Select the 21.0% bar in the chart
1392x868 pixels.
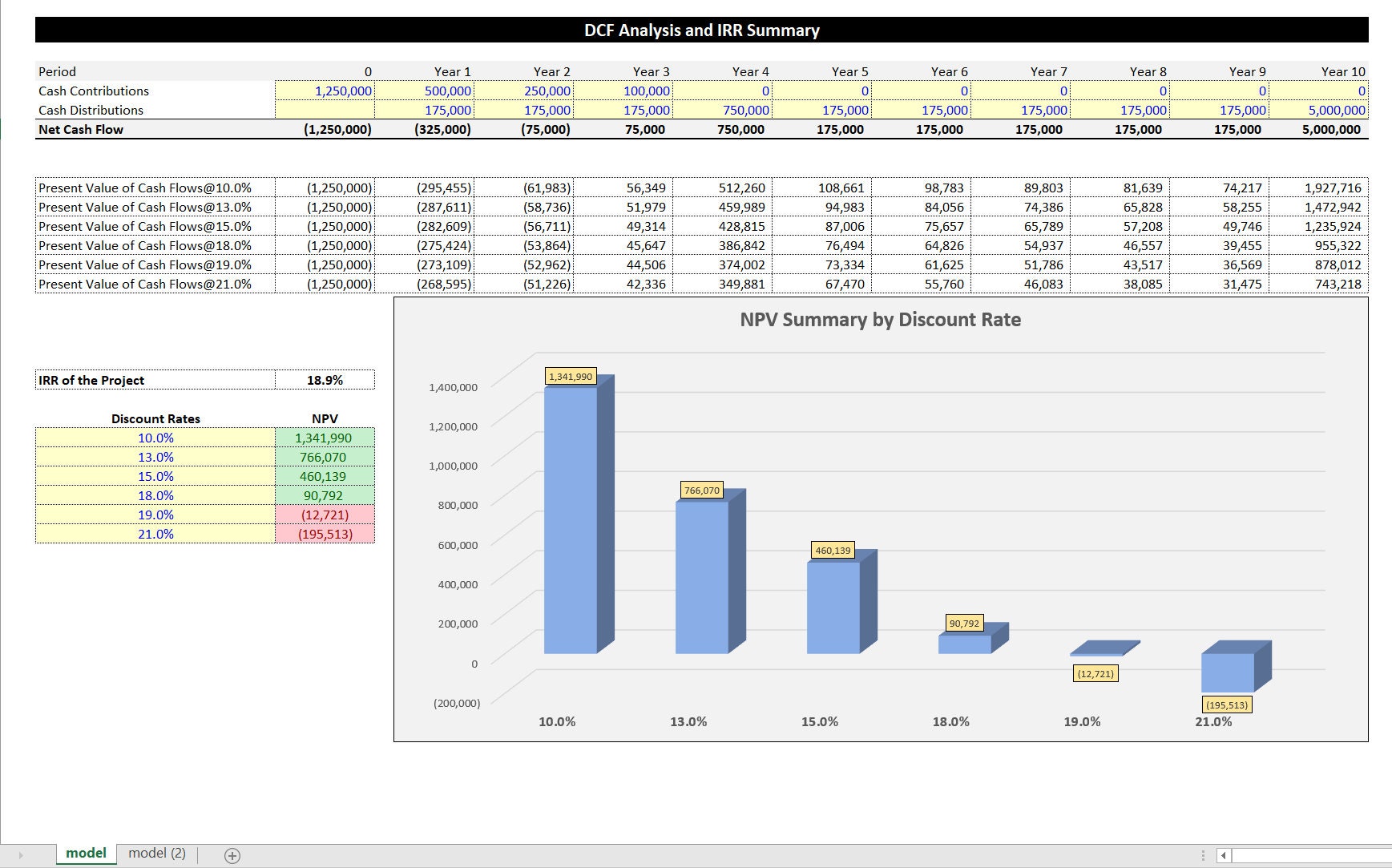point(1226,672)
